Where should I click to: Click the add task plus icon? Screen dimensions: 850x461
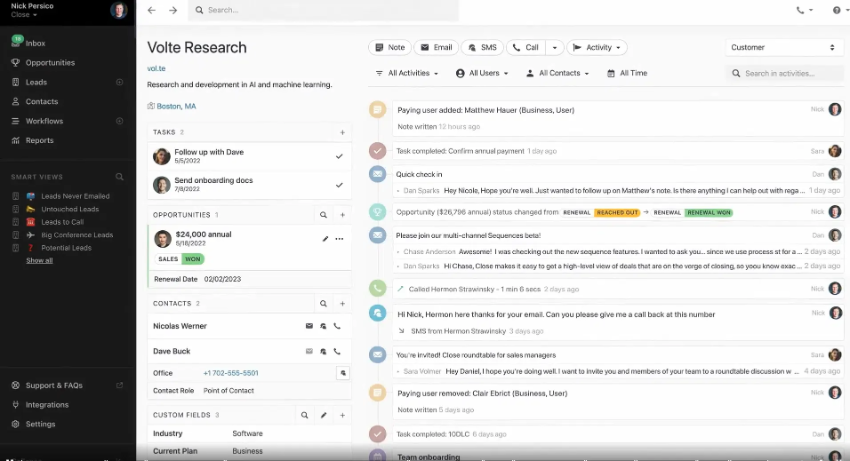[x=342, y=132]
